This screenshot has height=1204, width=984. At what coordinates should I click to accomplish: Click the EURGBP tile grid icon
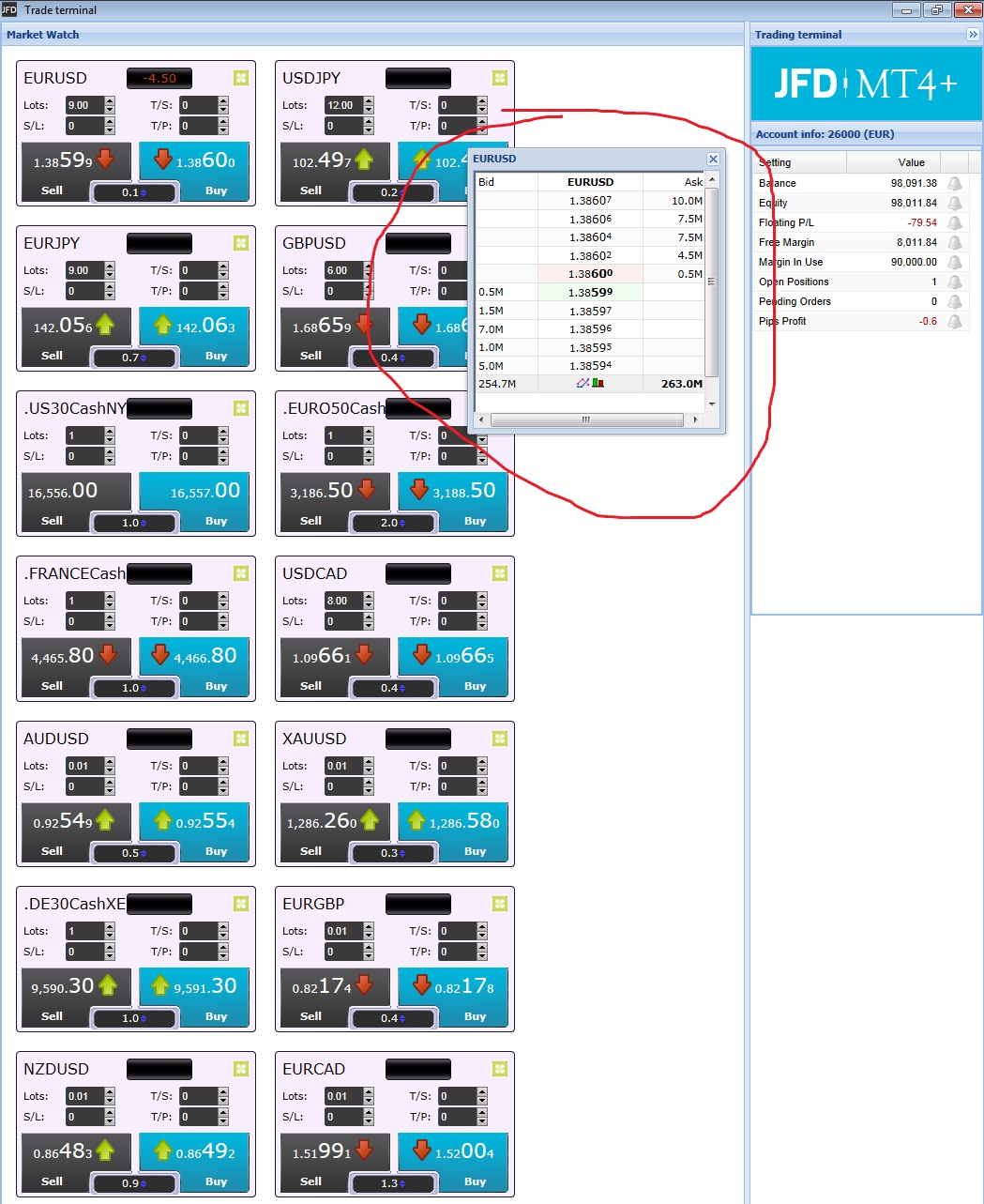click(x=500, y=904)
